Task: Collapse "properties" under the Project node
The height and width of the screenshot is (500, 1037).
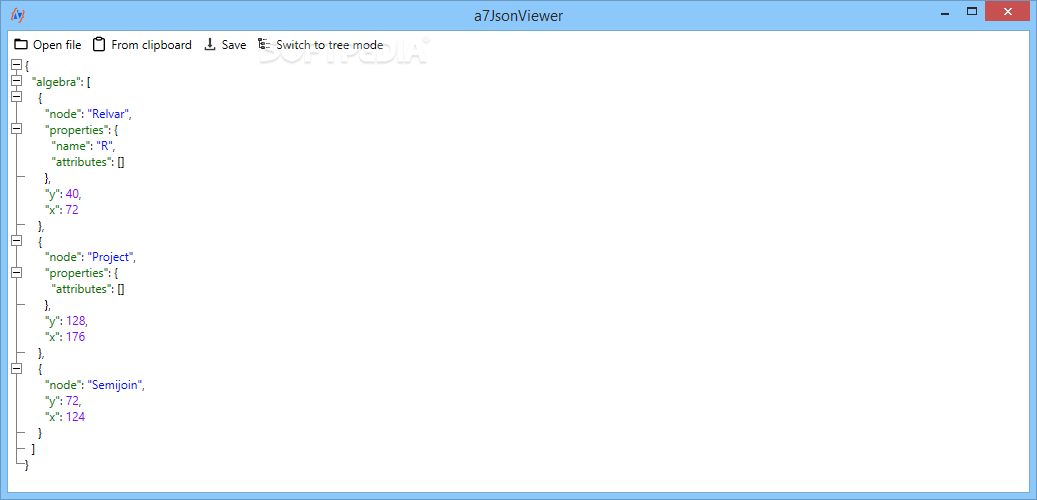Action: (x=17, y=272)
